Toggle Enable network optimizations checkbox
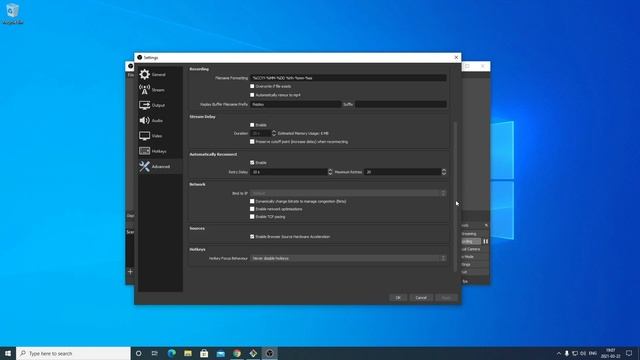Screen dimensions: 640x360 point(252,209)
